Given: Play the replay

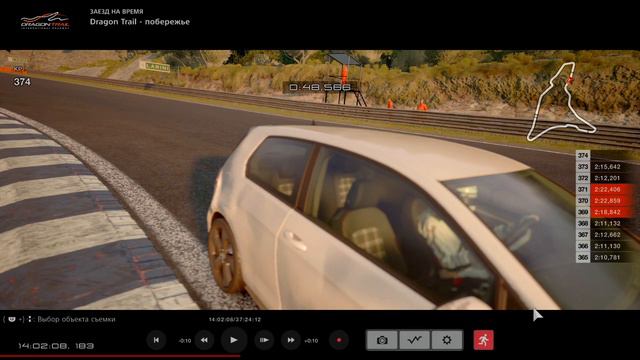Looking at the screenshot, I should coord(233,340).
